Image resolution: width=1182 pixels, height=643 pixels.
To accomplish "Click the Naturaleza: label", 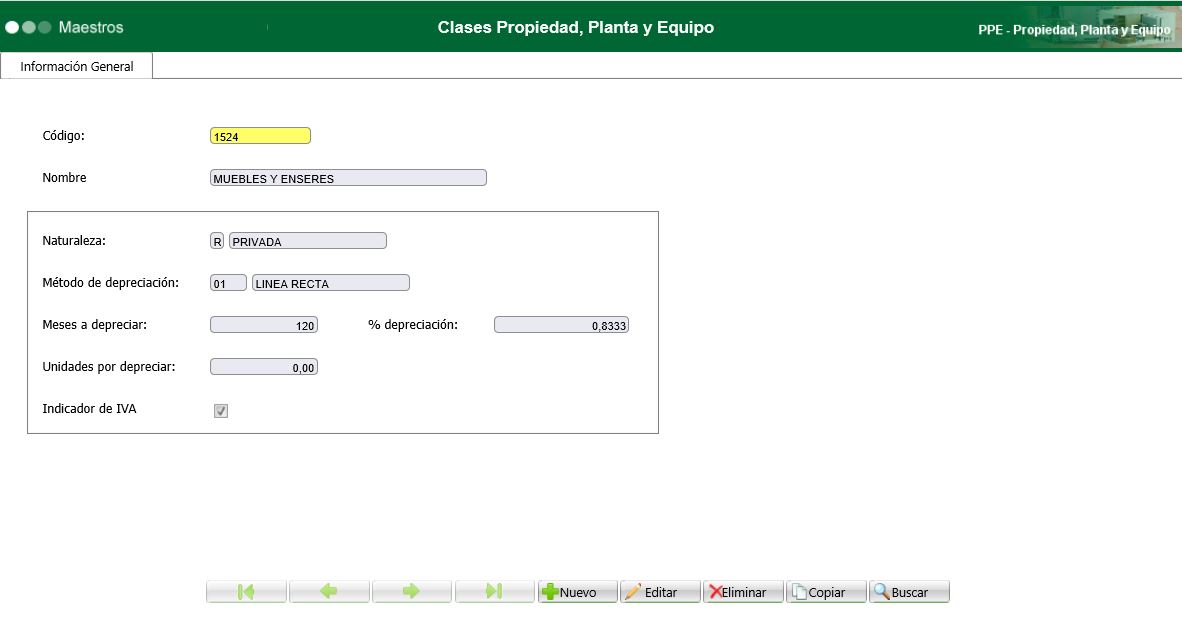I will (74, 241).
